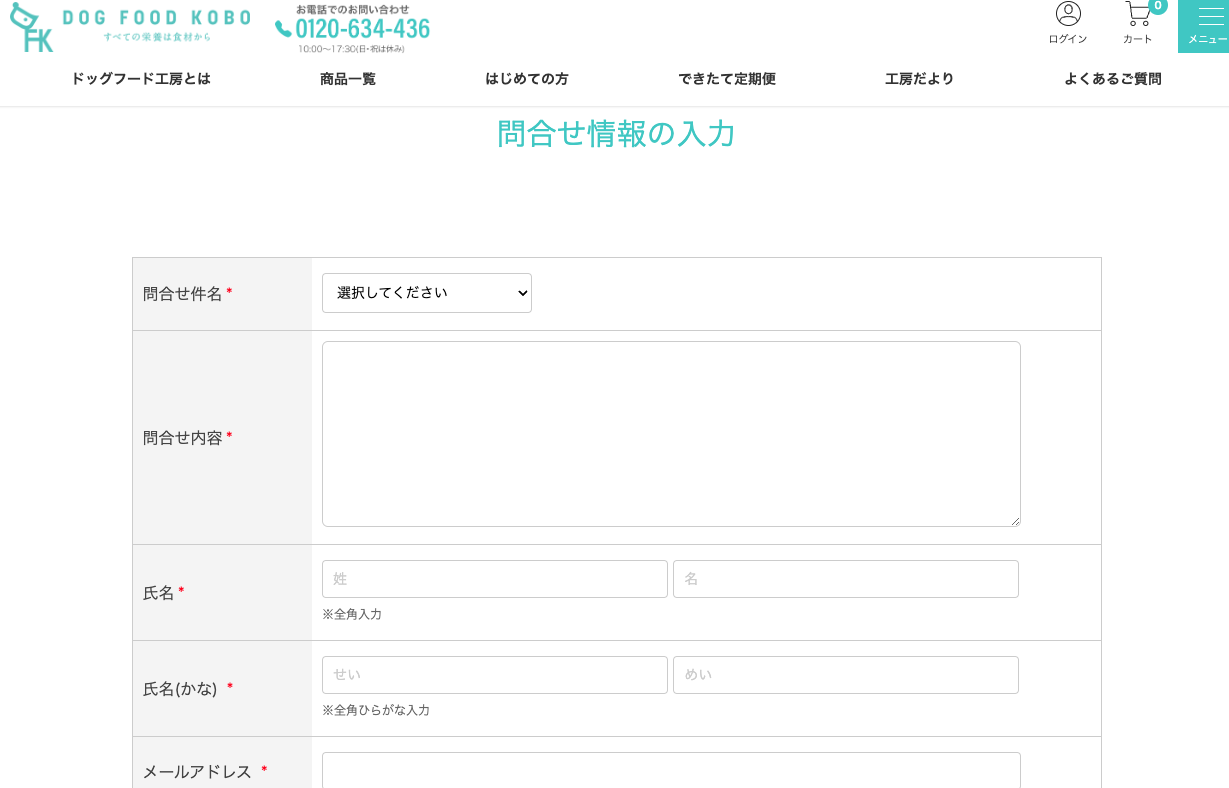The height and width of the screenshot is (788, 1229).
Task: Open the shopping cart icon
Action: [x=1137, y=14]
